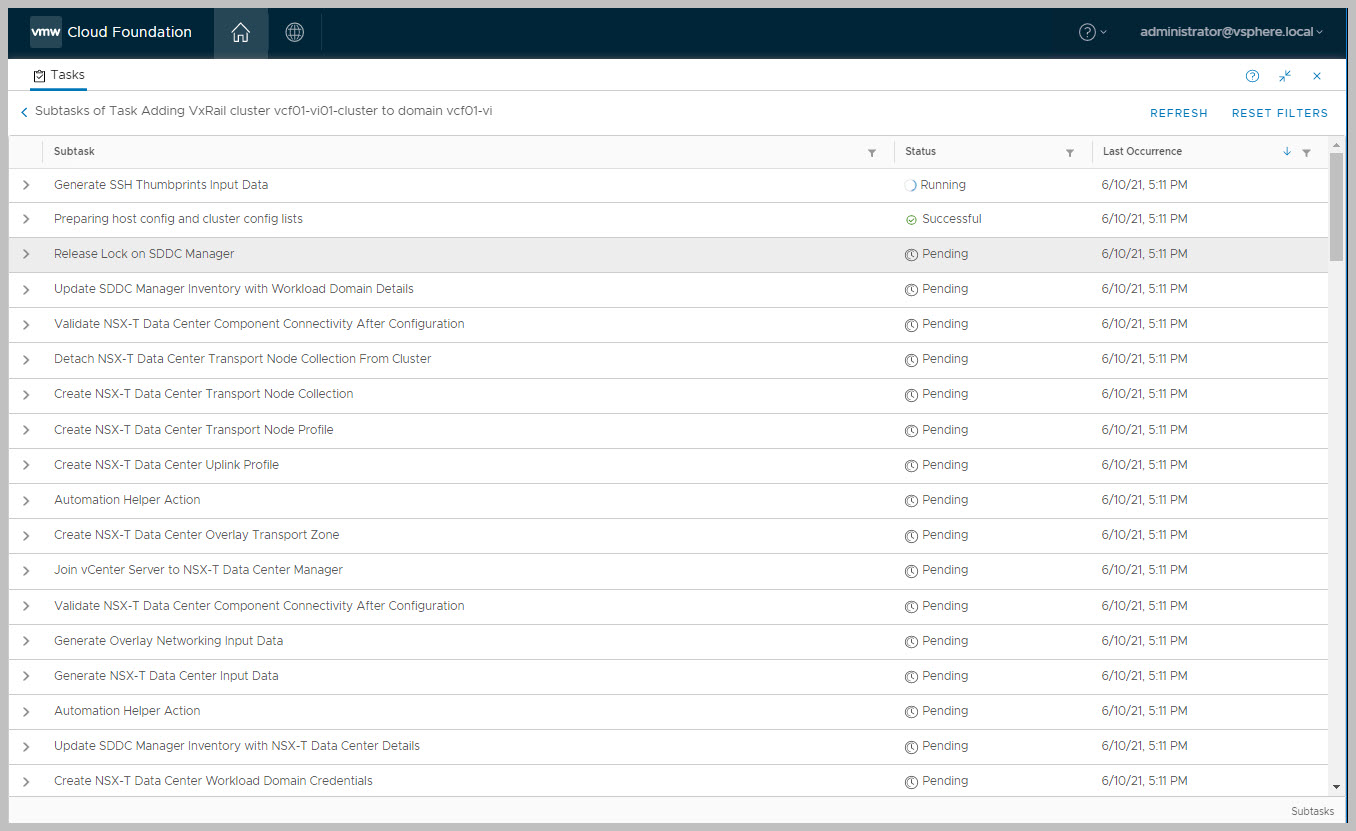Open administrator@vsphere.local user menu

[1230, 32]
